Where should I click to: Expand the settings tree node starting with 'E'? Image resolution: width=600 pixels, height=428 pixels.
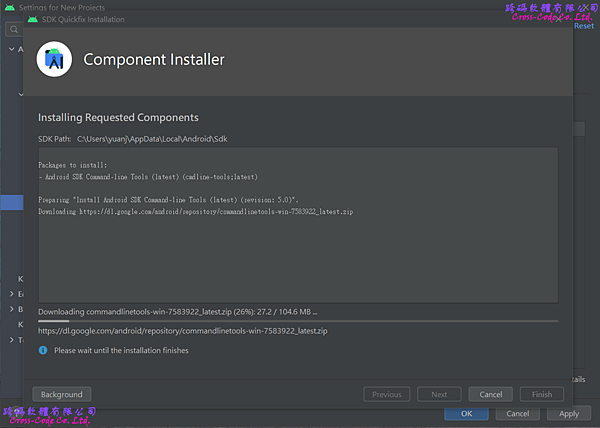tap(12, 294)
